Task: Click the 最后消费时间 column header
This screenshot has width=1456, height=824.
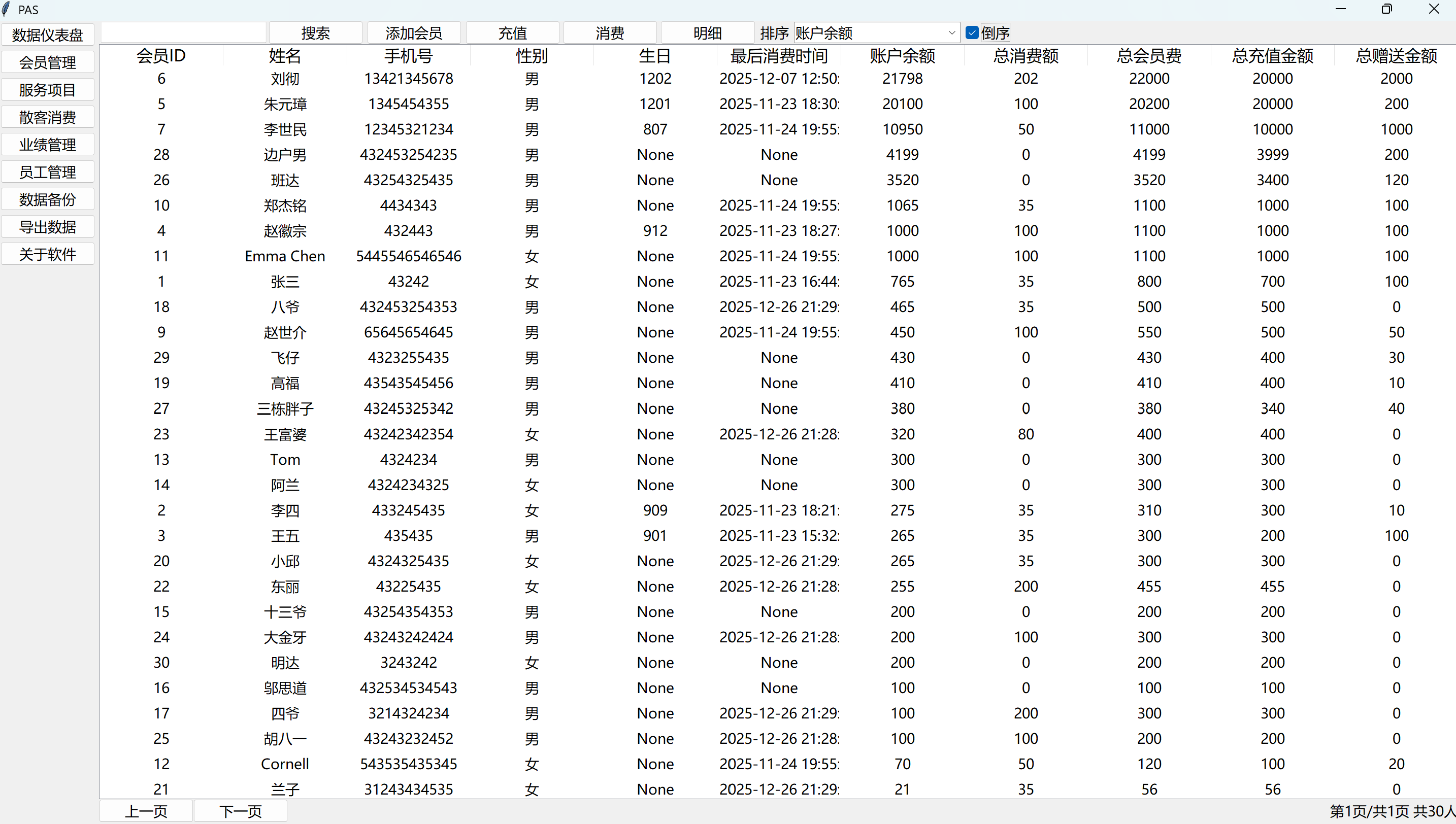Action: click(x=779, y=56)
